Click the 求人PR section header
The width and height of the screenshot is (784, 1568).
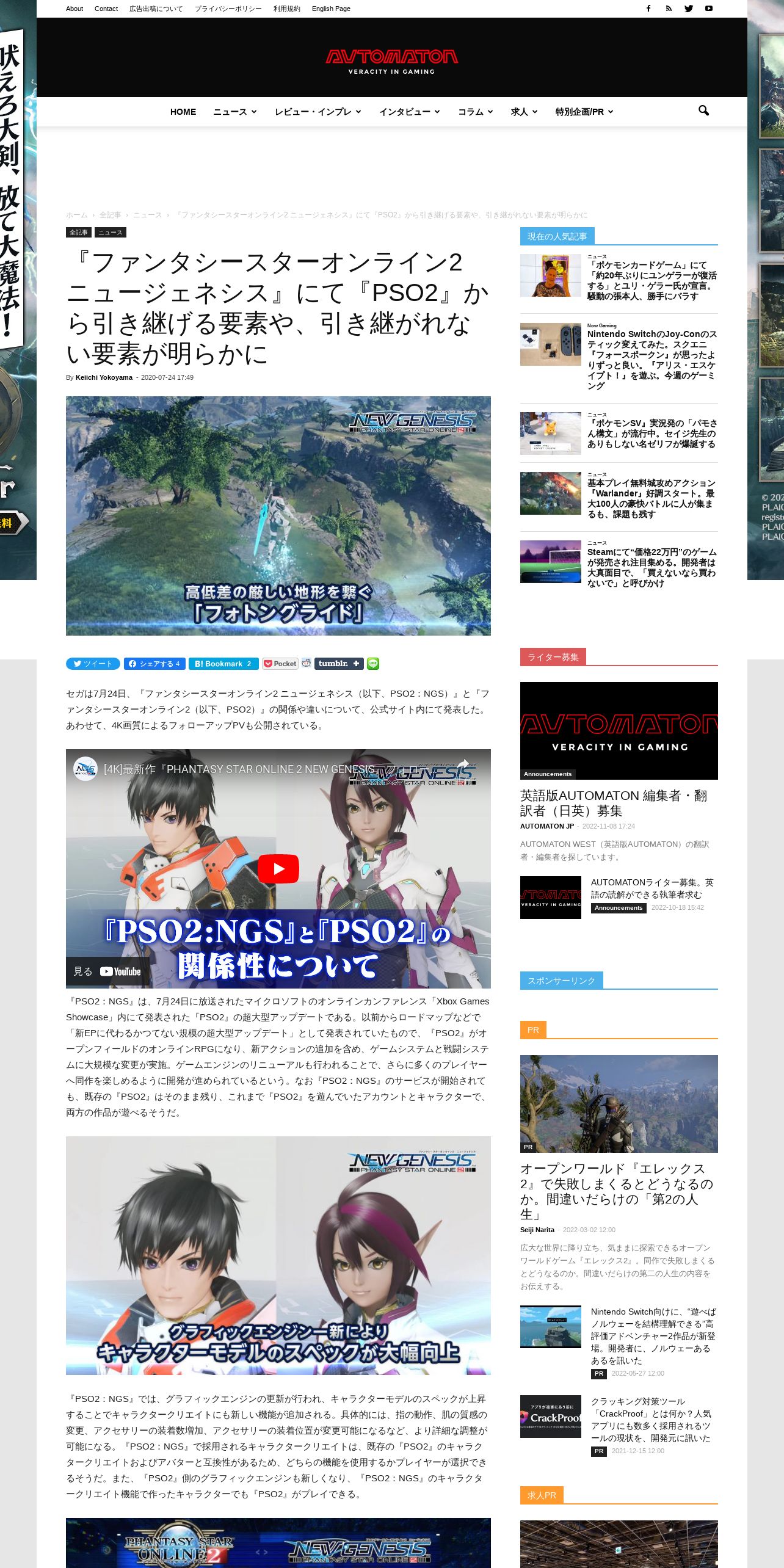542,1495
